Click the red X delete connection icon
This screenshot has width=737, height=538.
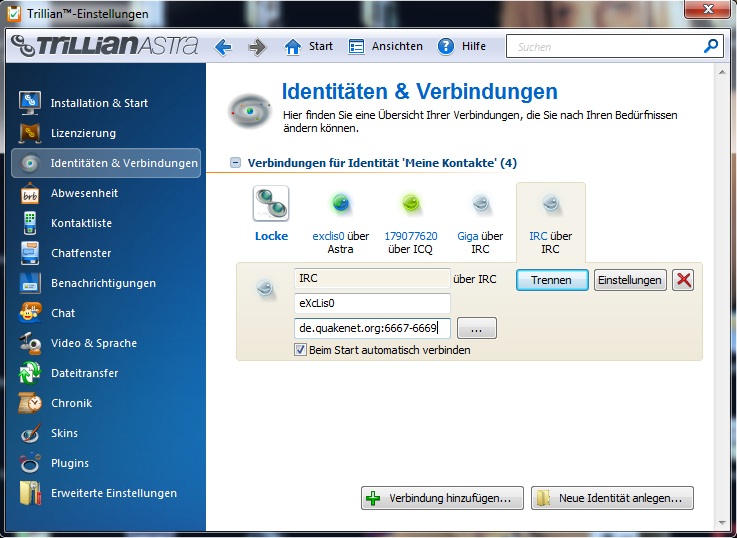click(x=683, y=280)
